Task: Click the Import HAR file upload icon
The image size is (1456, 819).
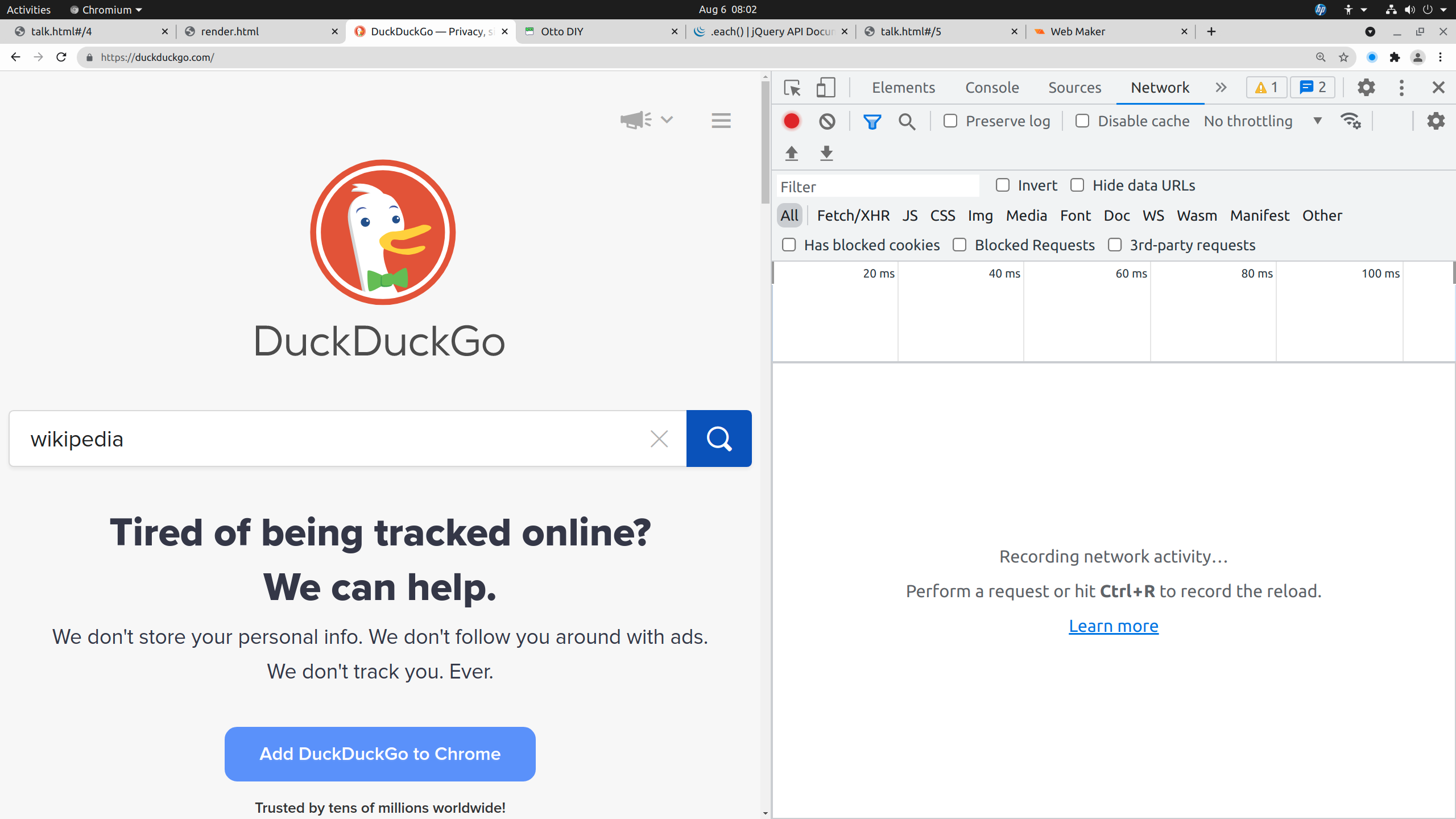Action: tap(791, 153)
